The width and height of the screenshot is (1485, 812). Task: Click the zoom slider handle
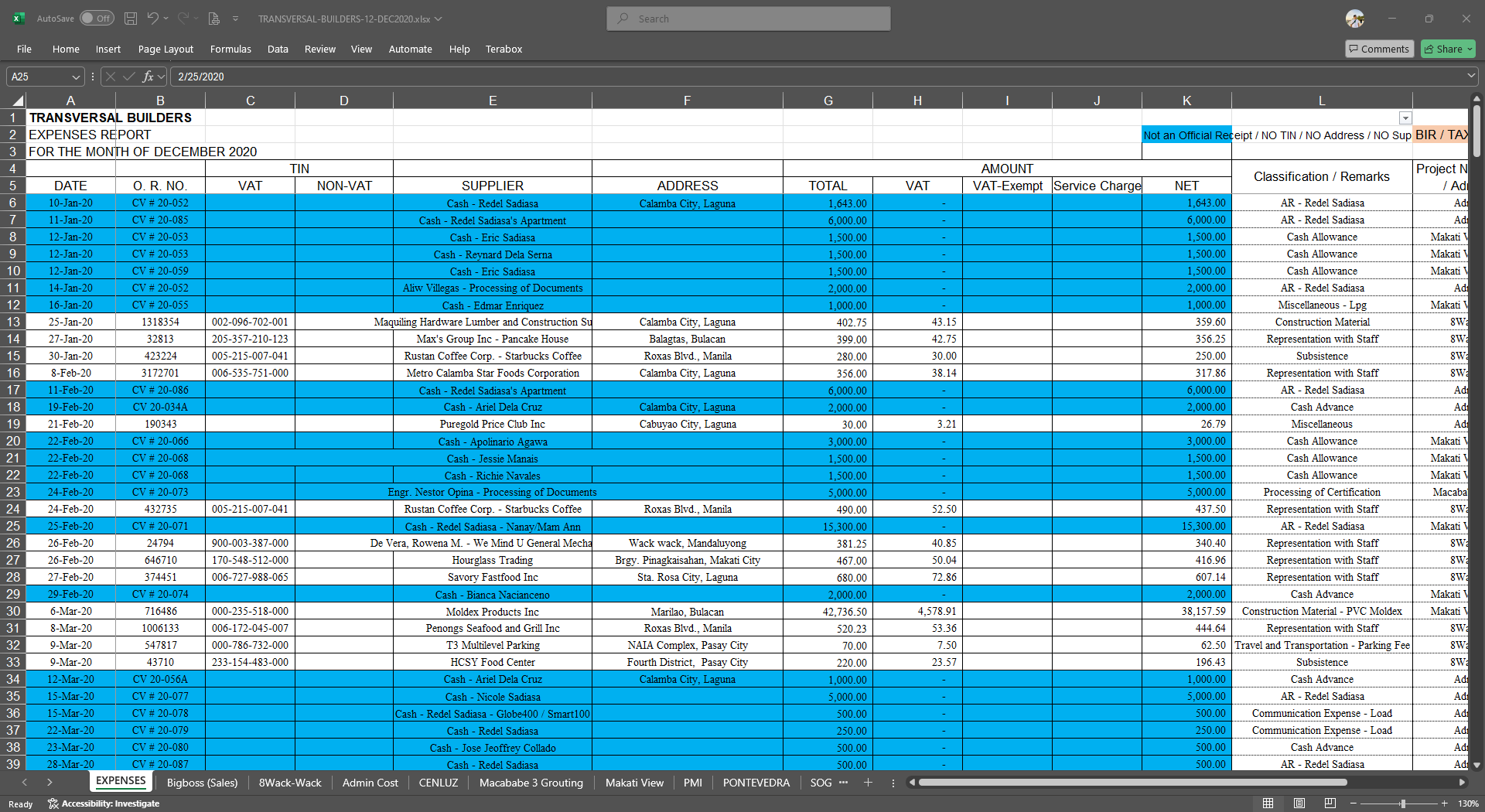(x=1402, y=803)
